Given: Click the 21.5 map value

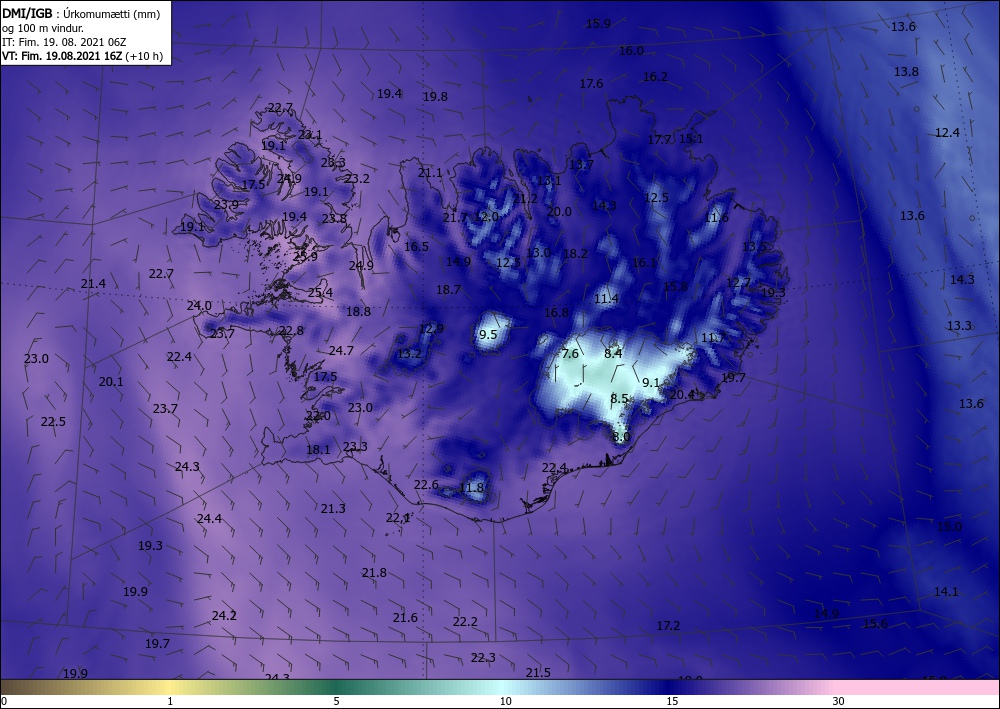Looking at the screenshot, I should tap(538, 673).
